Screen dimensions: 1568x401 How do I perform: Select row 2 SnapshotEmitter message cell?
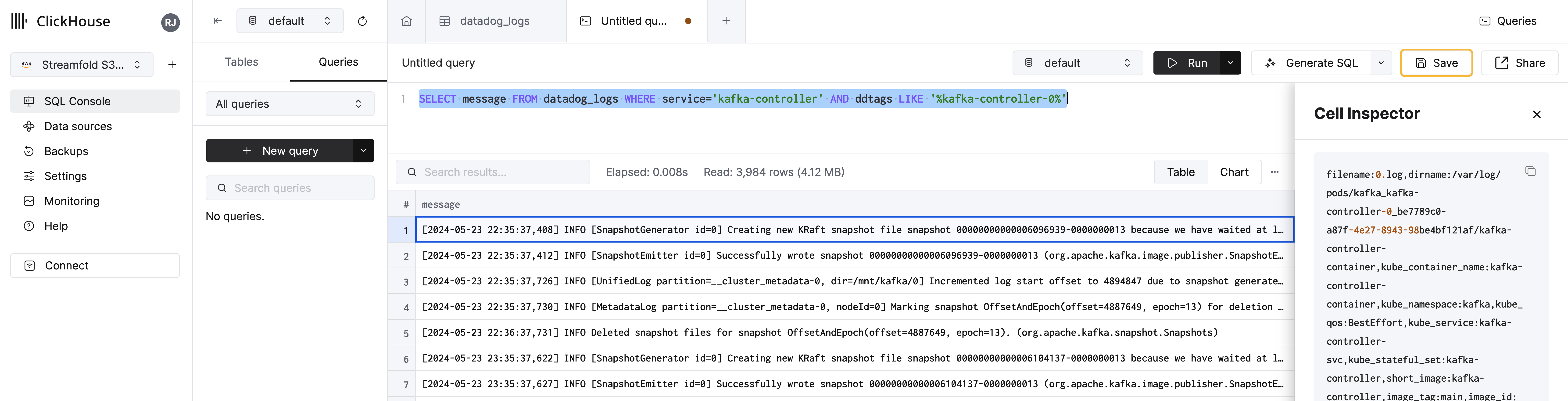[x=855, y=256]
